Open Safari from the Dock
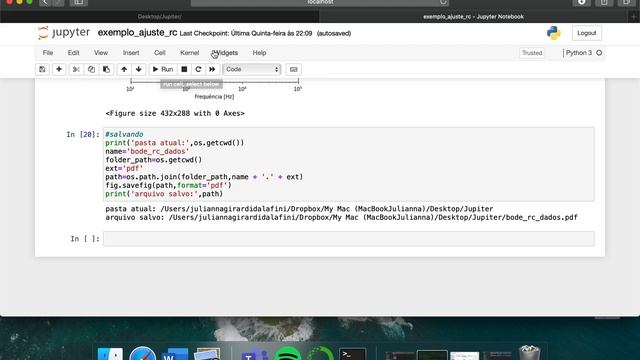Viewport: 640px width, 360px height. coord(142,353)
